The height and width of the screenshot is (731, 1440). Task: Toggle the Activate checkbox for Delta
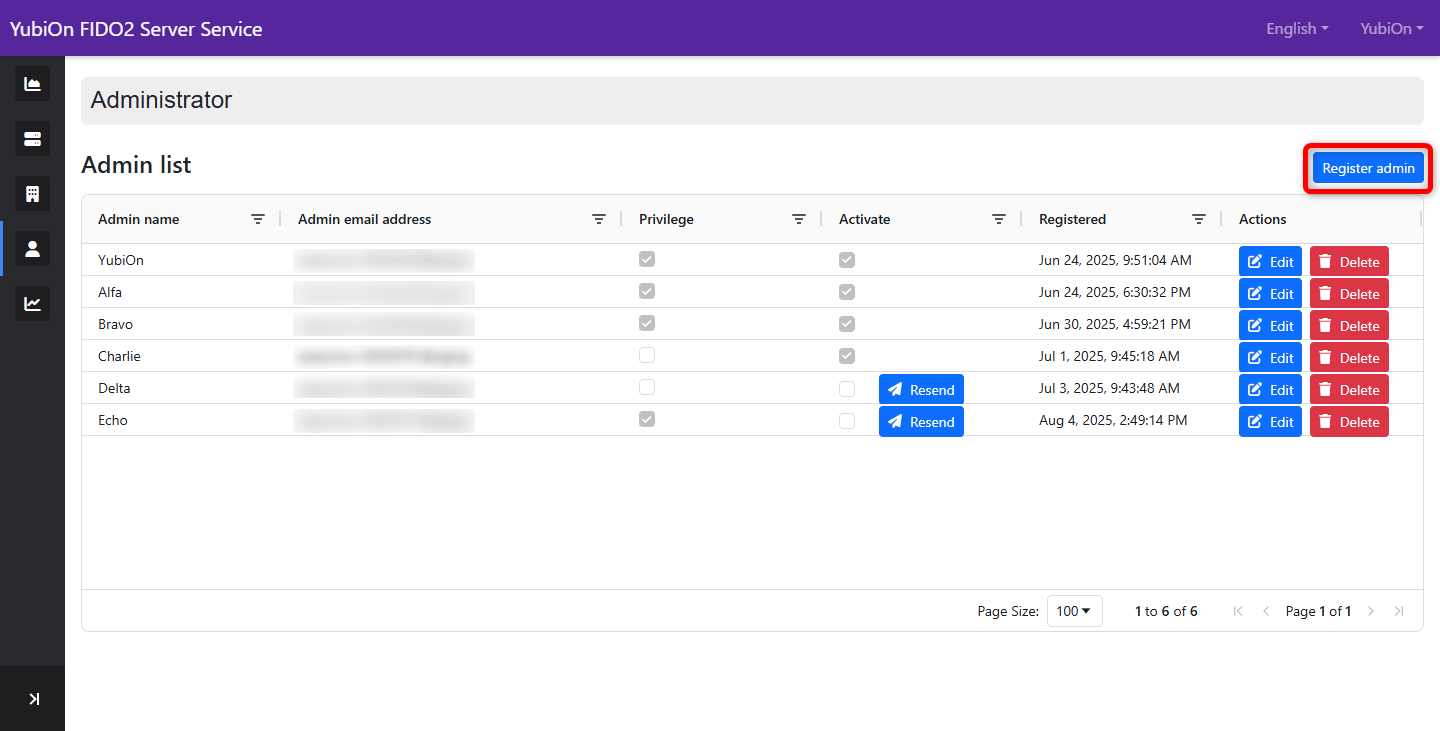tap(847, 389)
